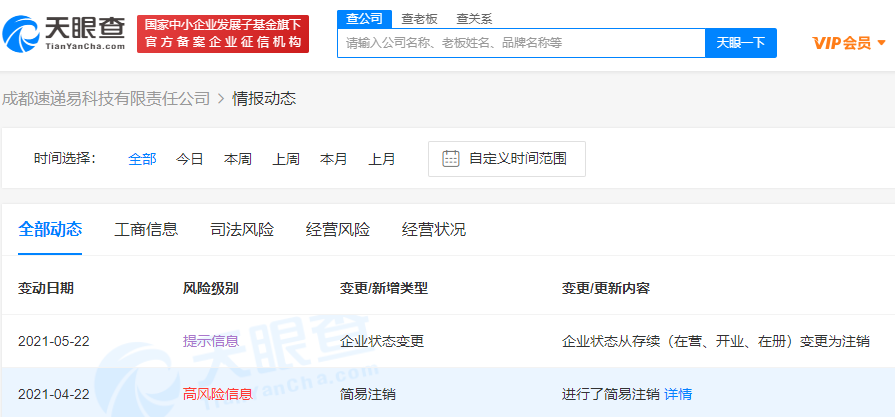This screenshot has width=895, height=417.
Task: Click the TianYanCha logo icon
Action: tap(22, 33)
